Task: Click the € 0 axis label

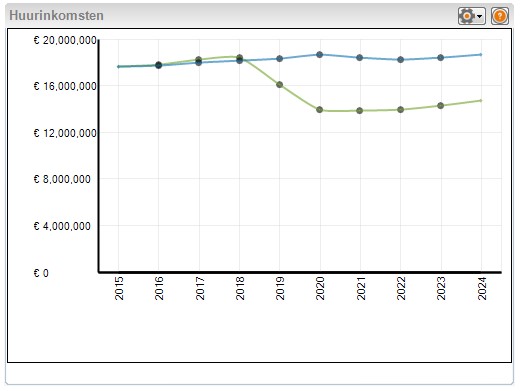Action: click(41, 273)
